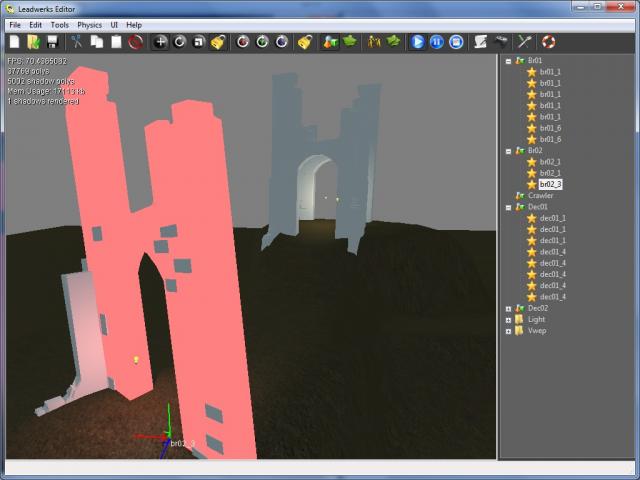
Task: Open the Physics menu
Action: (89, 24)
